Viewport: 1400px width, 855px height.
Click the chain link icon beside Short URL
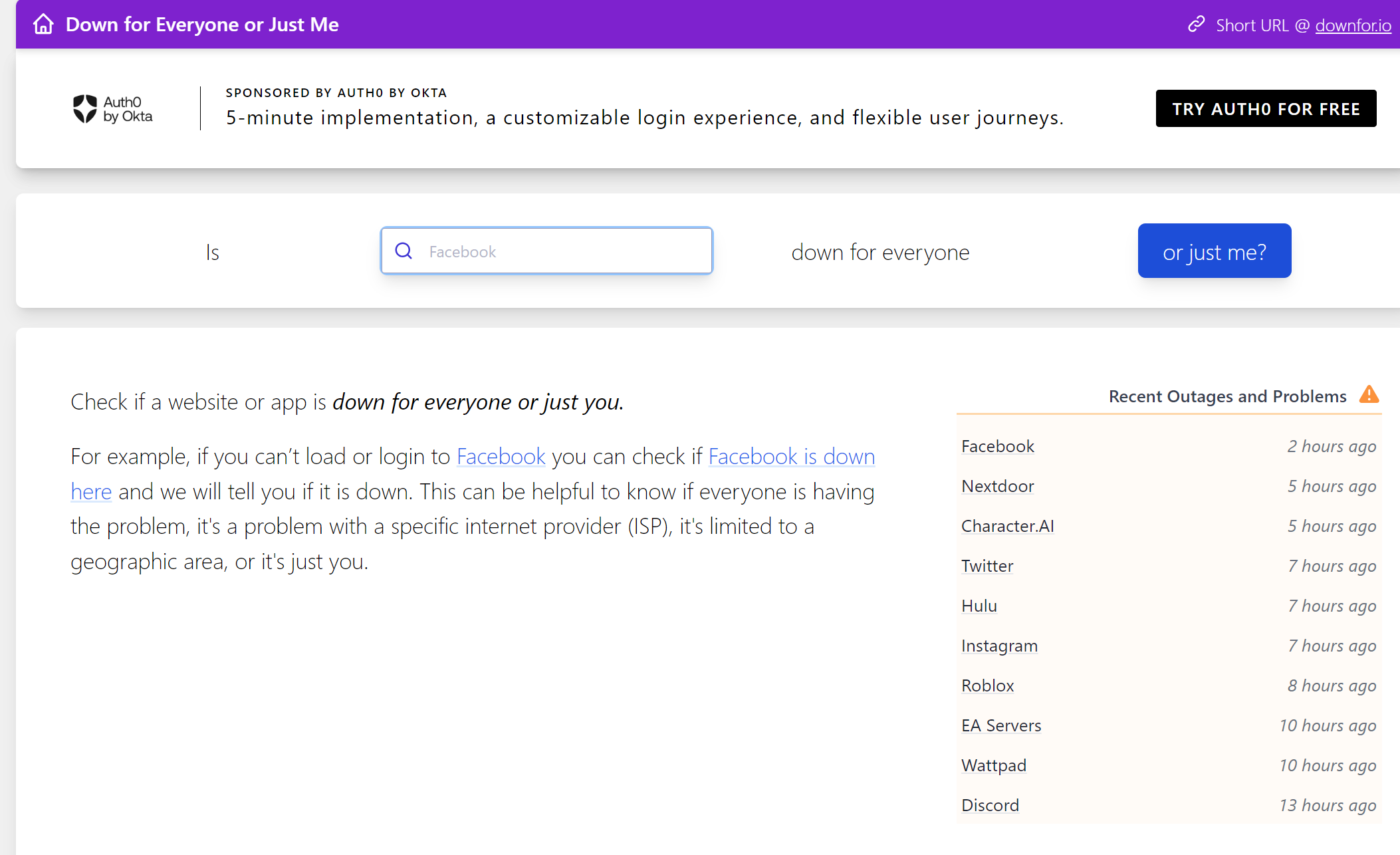coord(1197,25)
